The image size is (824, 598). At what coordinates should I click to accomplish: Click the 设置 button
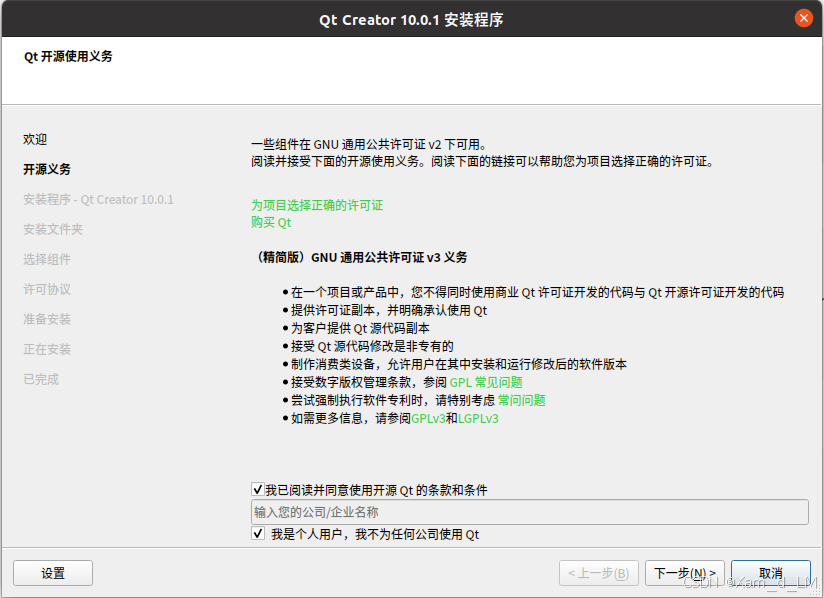[53, 573]
